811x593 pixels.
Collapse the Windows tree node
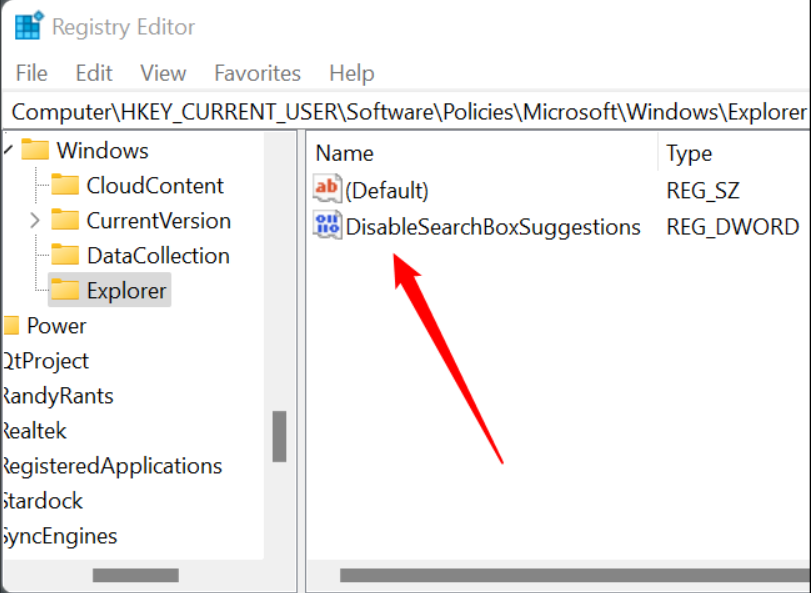(7, 150)
